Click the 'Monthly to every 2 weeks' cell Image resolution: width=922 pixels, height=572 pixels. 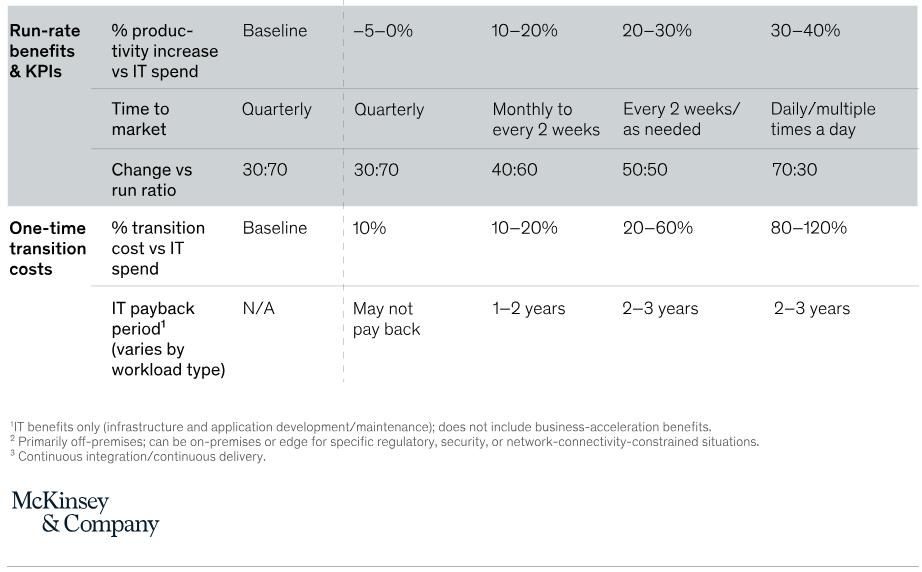(546, 119)
